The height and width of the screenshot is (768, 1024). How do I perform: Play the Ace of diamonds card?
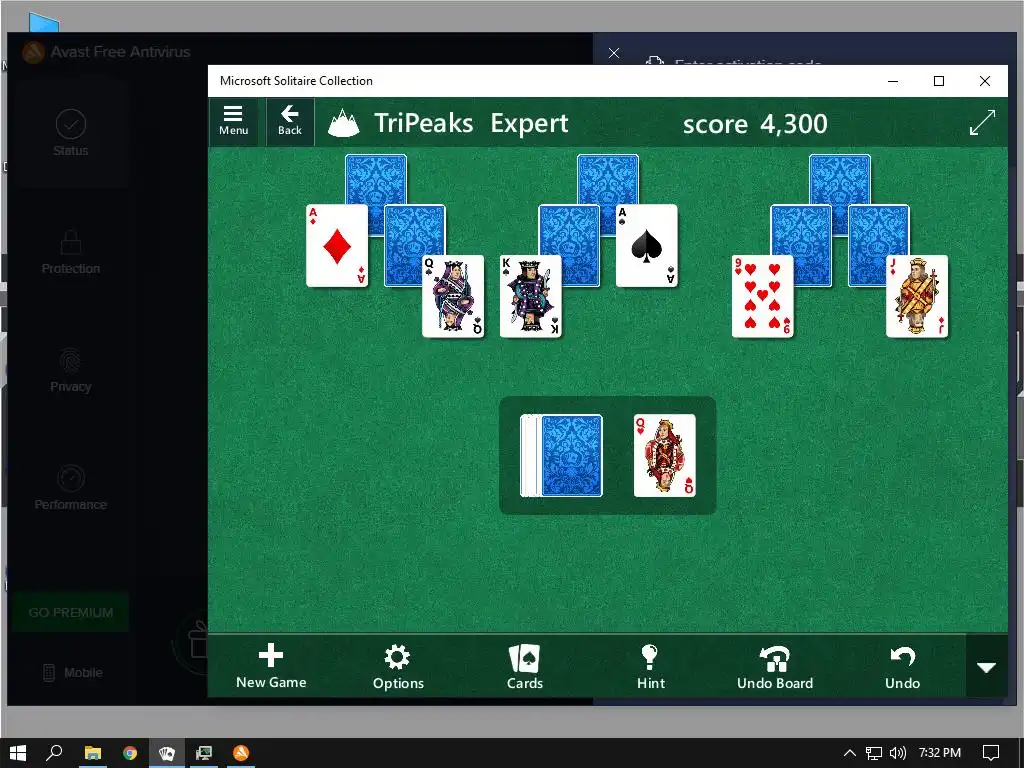click(336, 246)
